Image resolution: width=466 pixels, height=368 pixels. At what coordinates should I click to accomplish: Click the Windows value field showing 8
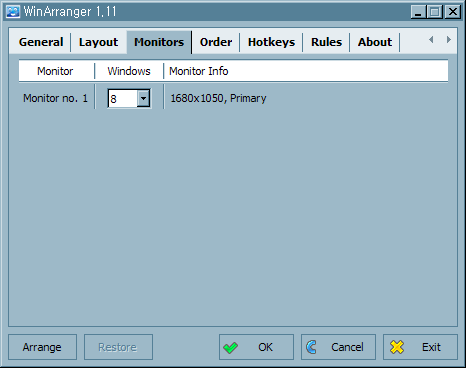(x=123, y=99)
